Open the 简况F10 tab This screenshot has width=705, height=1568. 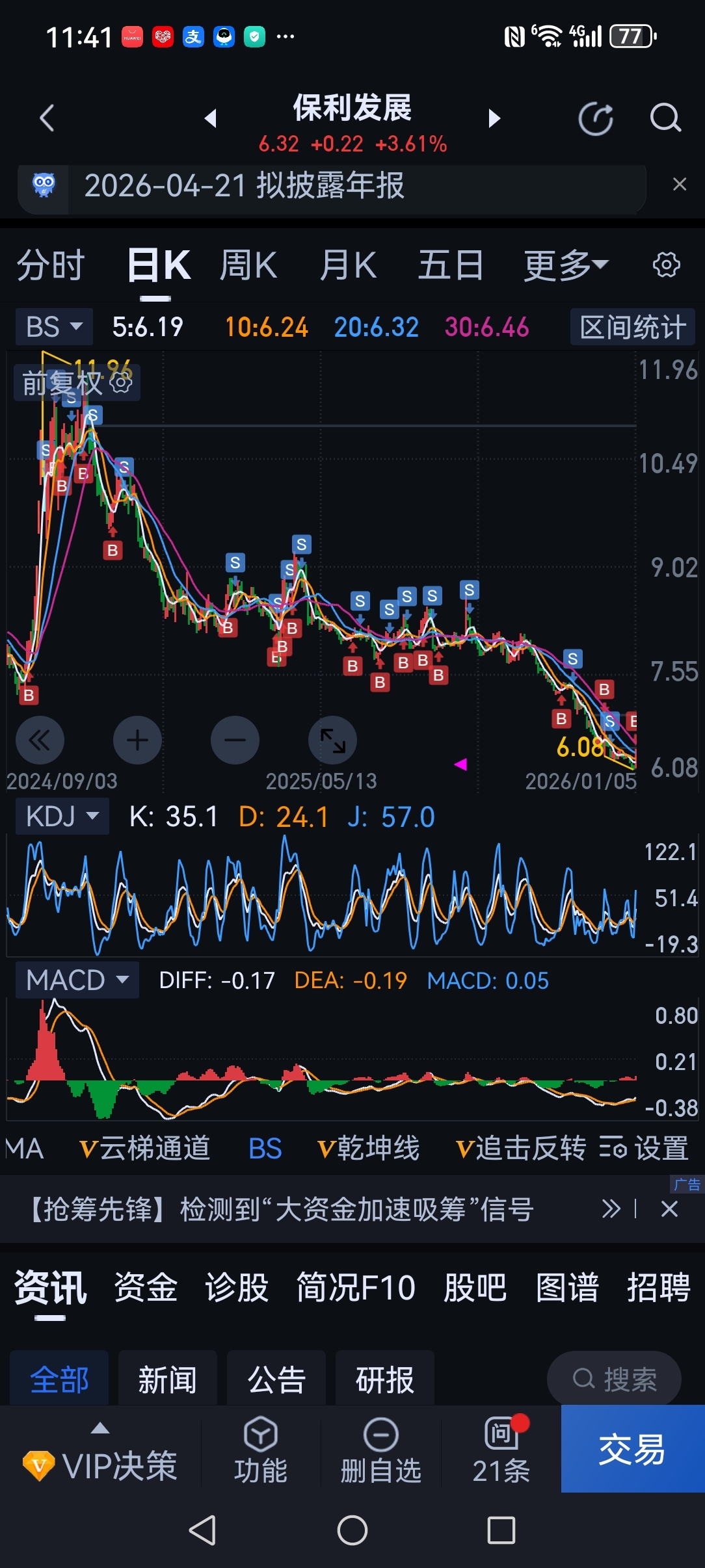point(356,1288)
